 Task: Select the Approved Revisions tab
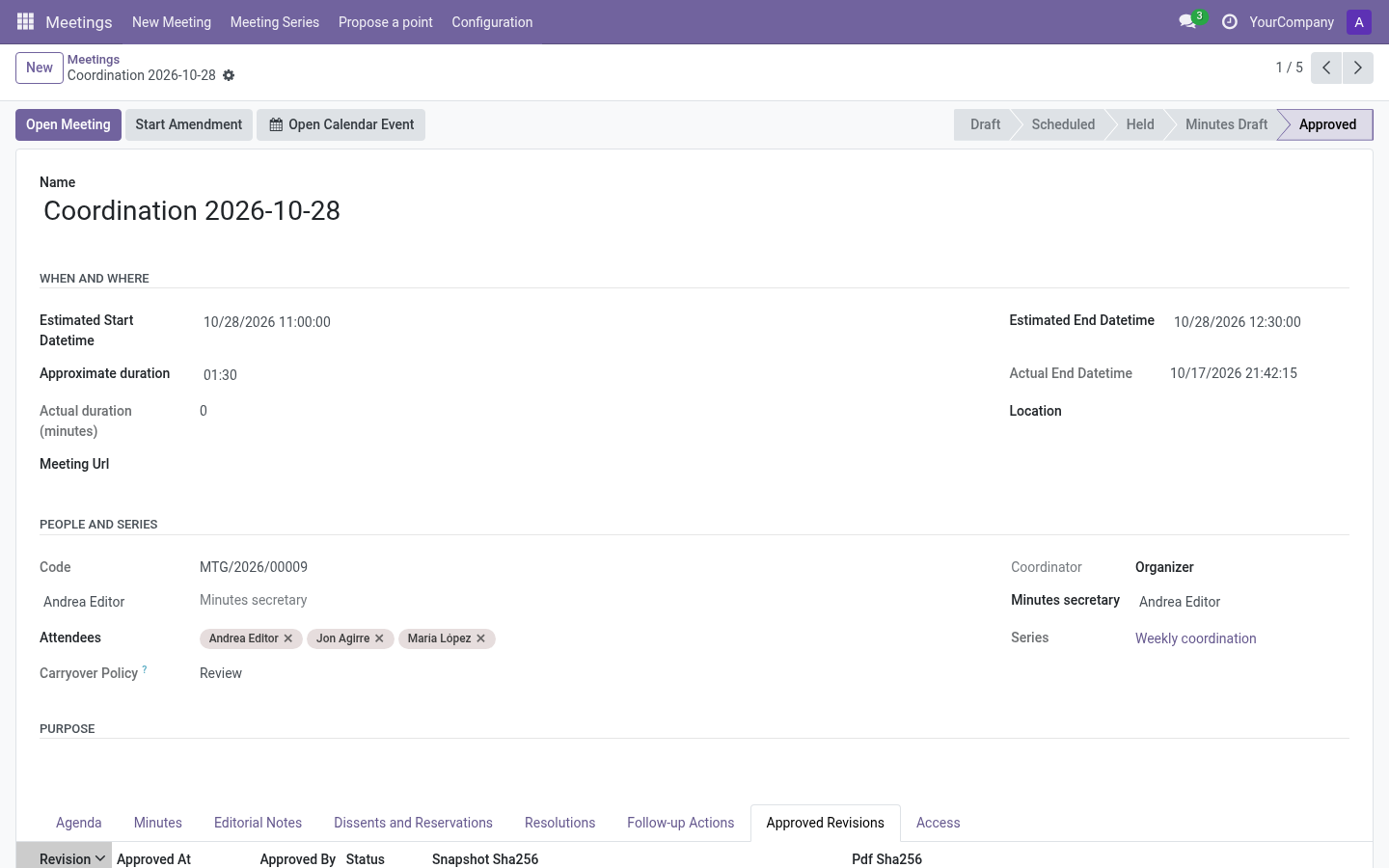pos(826,823)
